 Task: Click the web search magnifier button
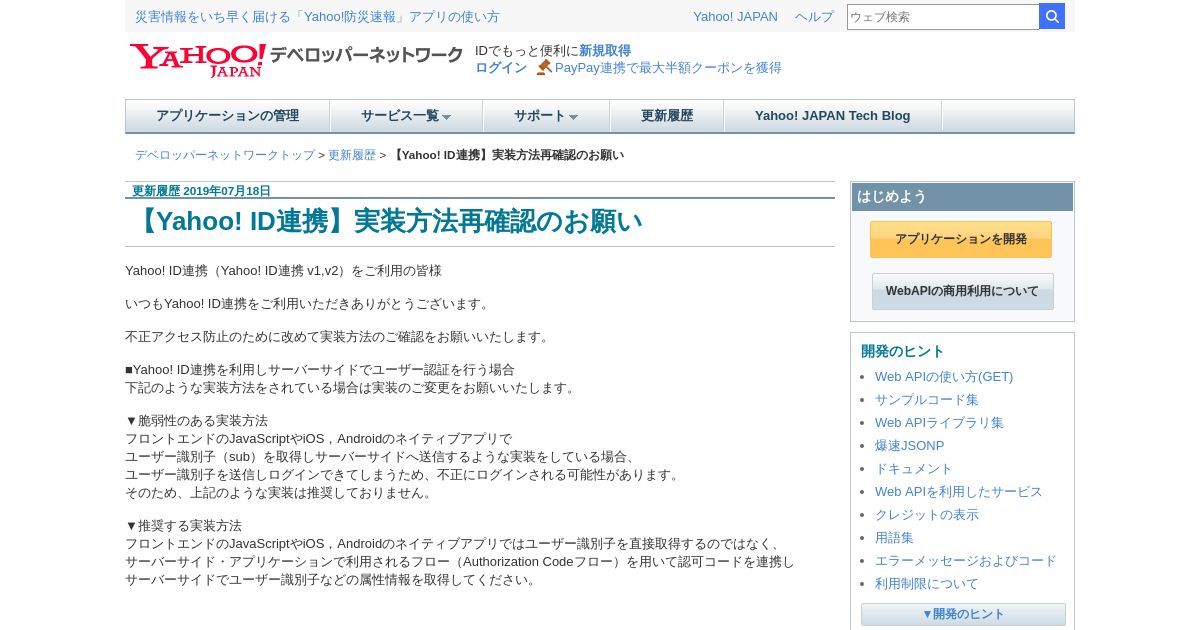point(1052,16)
